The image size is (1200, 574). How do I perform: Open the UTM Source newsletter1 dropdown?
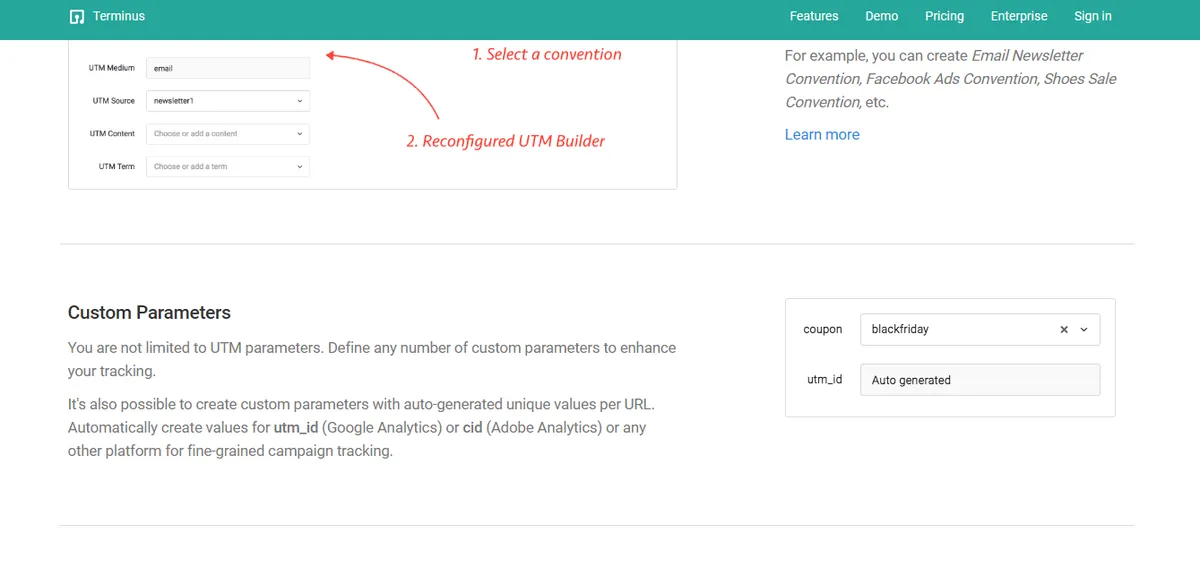(x=227, y=101)
